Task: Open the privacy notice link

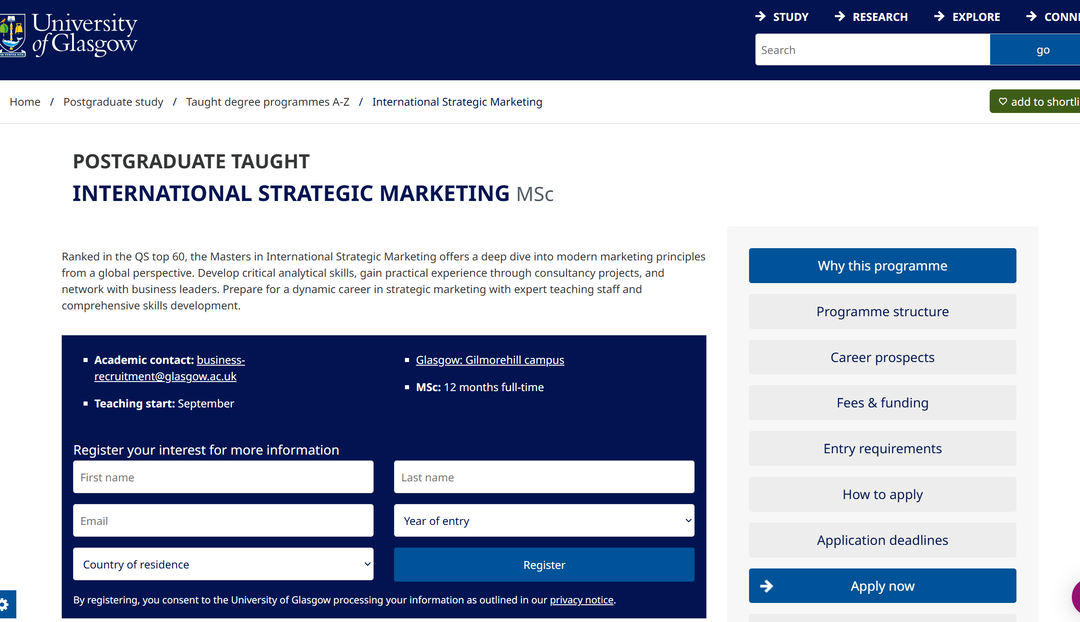Action: [x=581, y=600]
